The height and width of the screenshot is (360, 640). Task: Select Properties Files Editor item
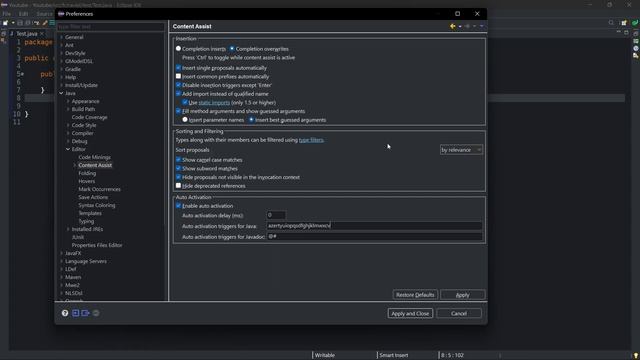tap(97, 245)
